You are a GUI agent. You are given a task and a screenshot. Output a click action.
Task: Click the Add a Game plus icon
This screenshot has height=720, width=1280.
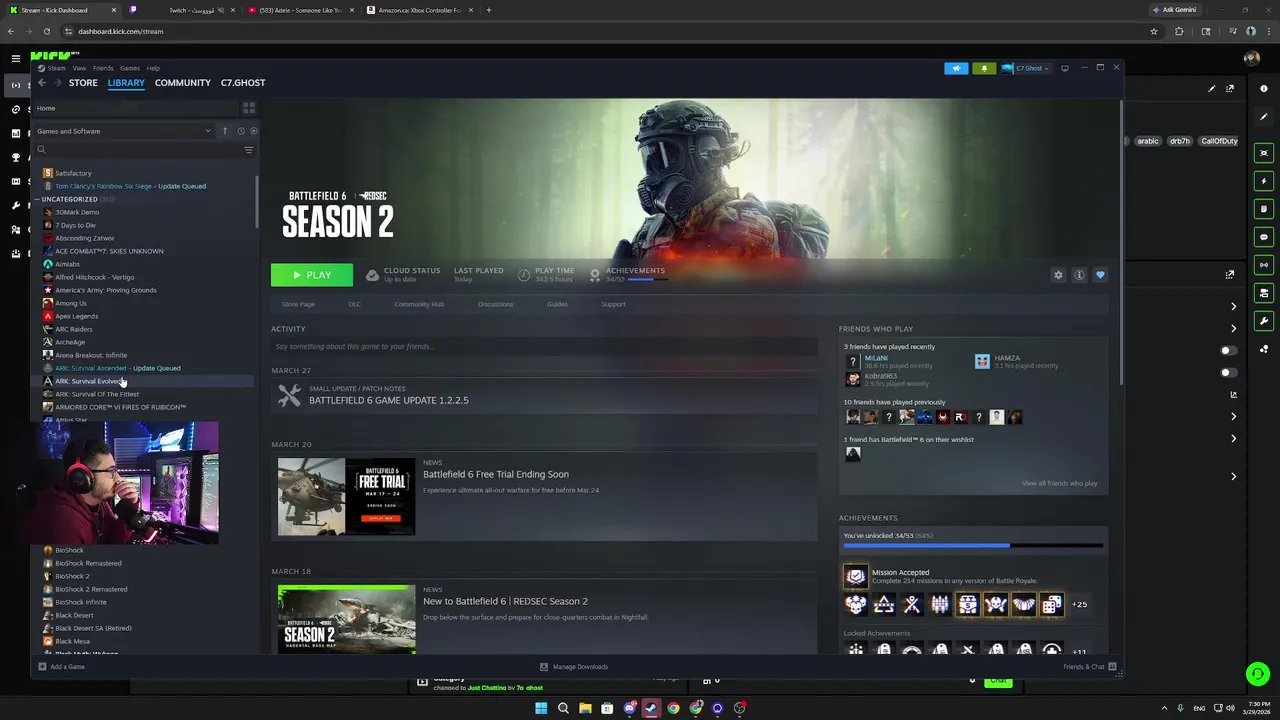(x=42, y=666)
